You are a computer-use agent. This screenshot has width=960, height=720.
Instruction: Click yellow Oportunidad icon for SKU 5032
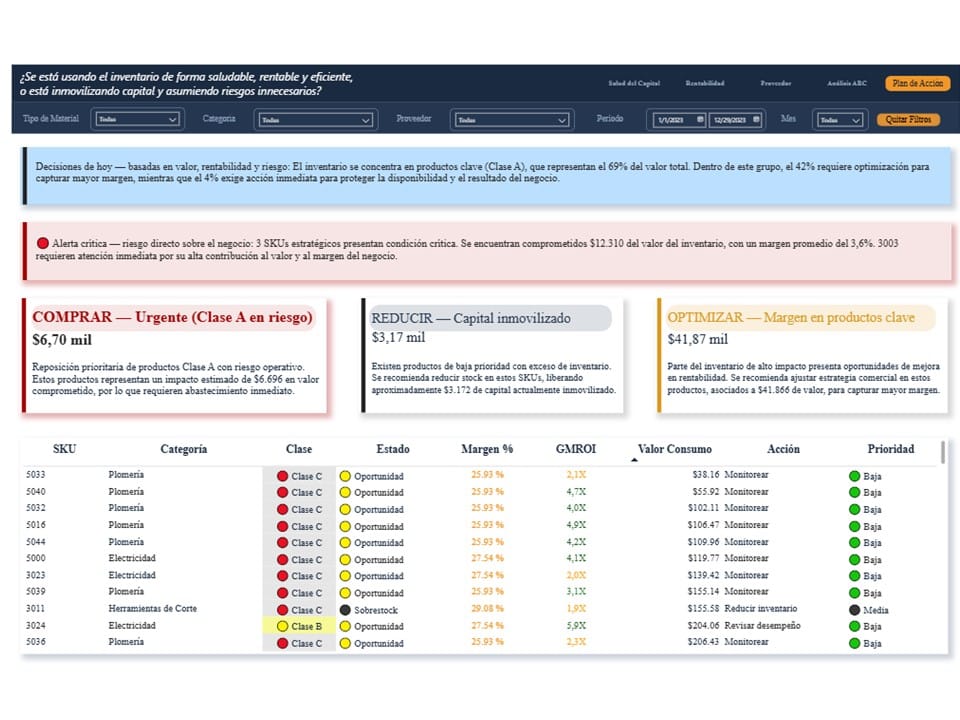point(345,509)
